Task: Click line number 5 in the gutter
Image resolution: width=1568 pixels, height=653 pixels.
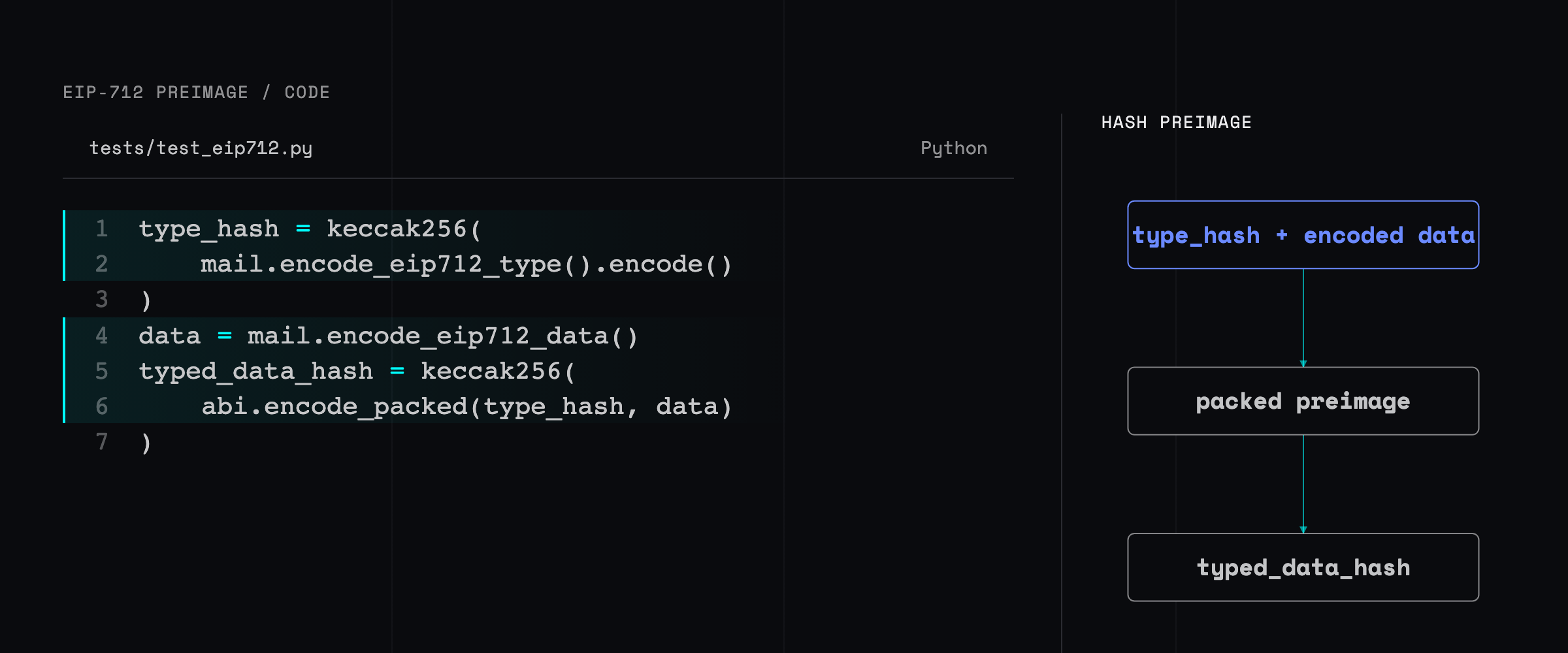Action: 101,371
